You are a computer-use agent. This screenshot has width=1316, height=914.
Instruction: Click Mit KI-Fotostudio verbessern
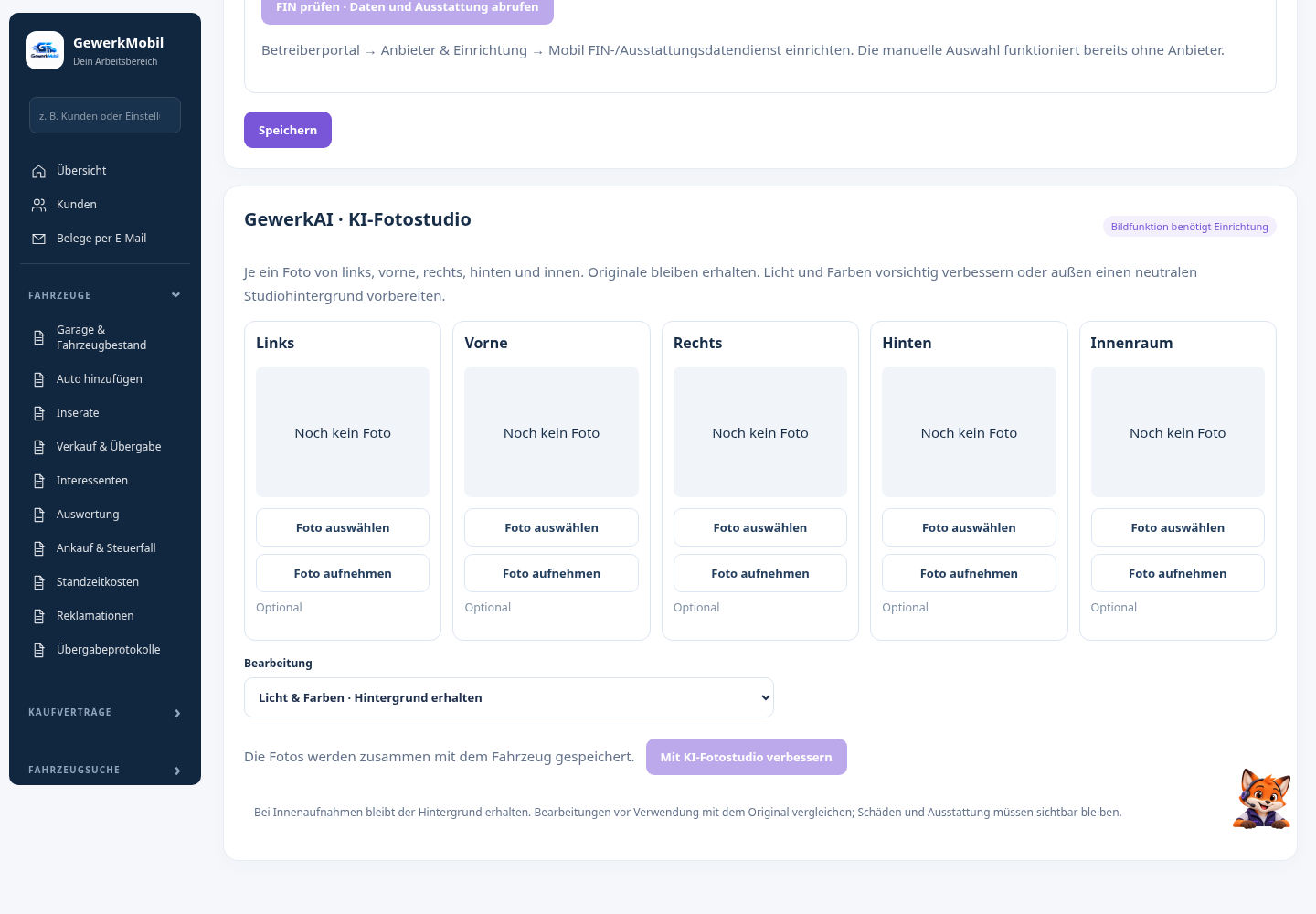[x=747, y=757]
